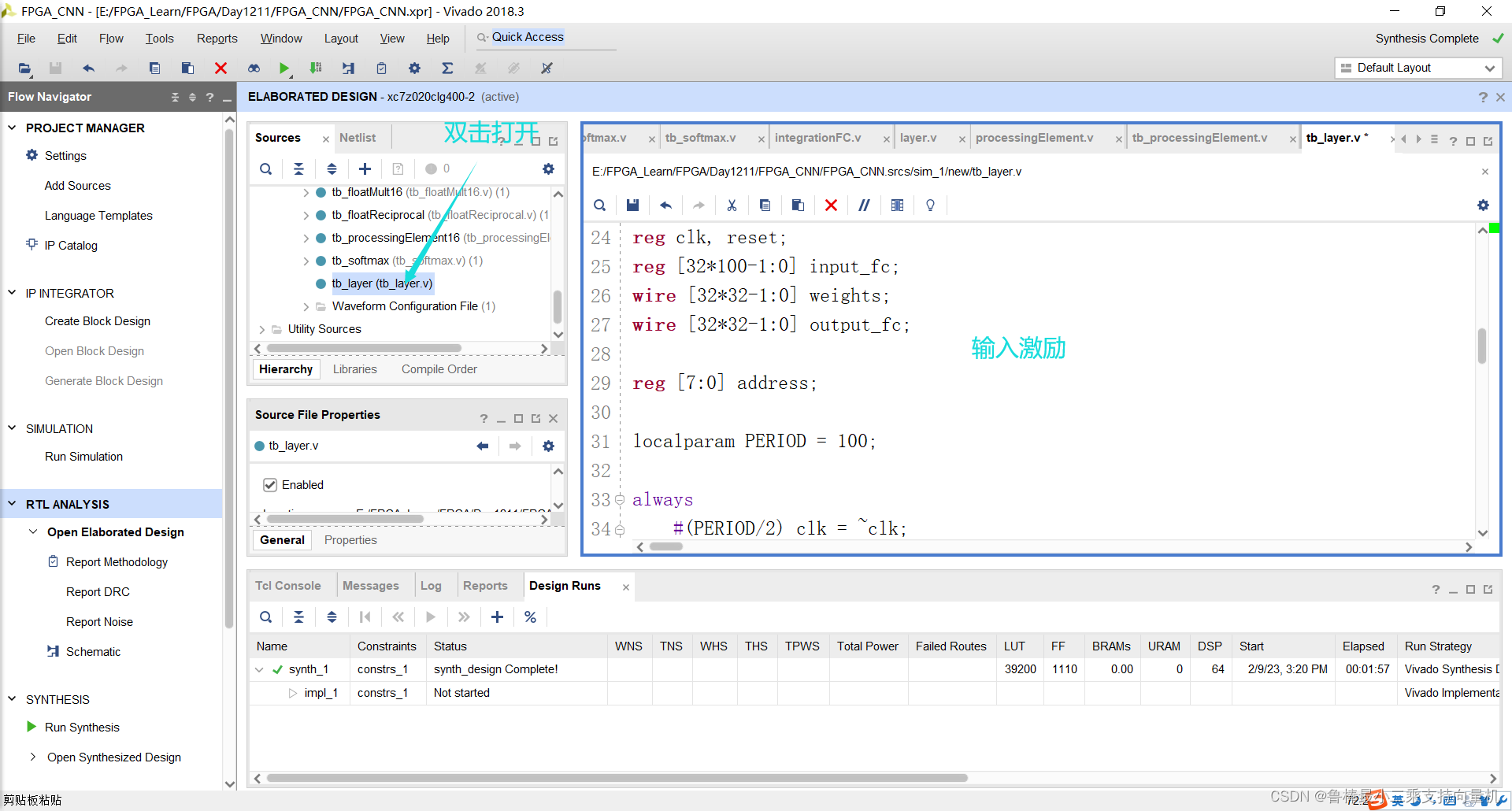Click the editor vertical scrollbar thumb
The height and width of the screenshot is (811, 1512).
coord(1482,346)
